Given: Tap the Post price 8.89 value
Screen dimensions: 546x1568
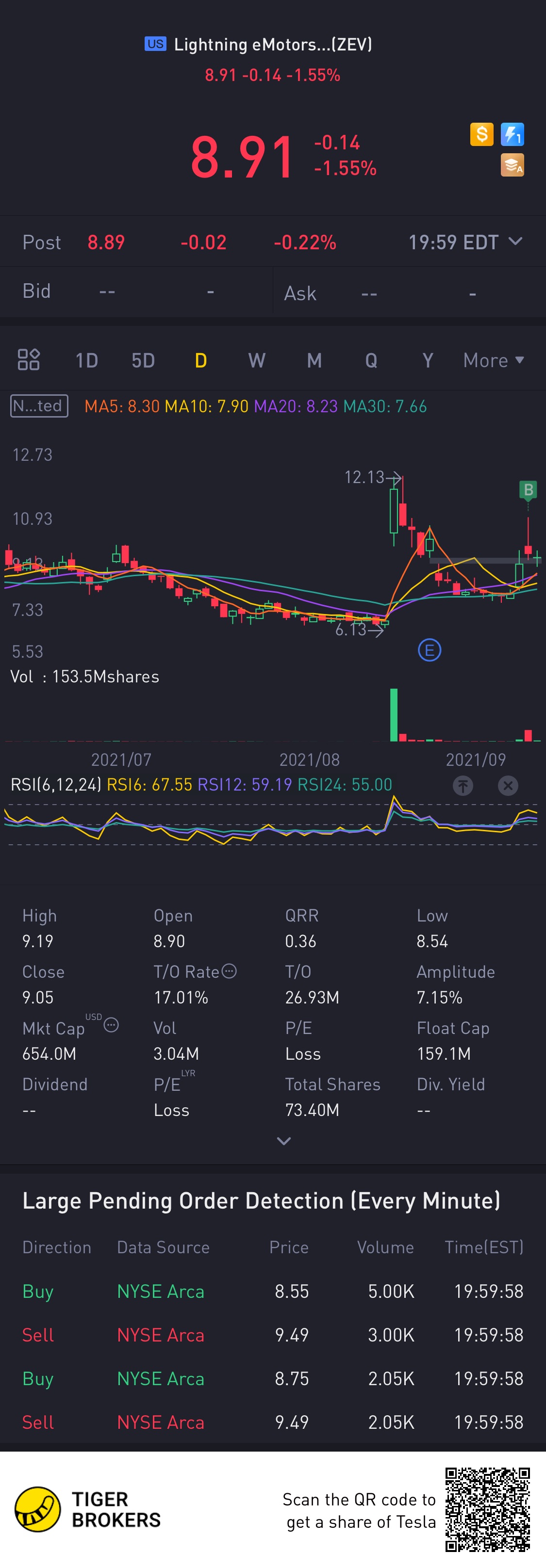Looking at the screenshot, I should (106, 242).
